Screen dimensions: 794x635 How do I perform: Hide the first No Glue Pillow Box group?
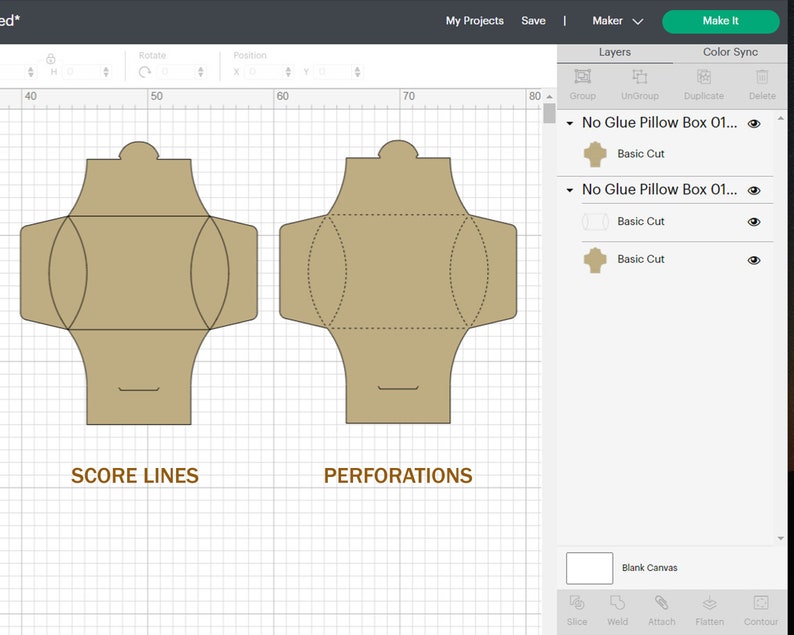pos(753,124)
